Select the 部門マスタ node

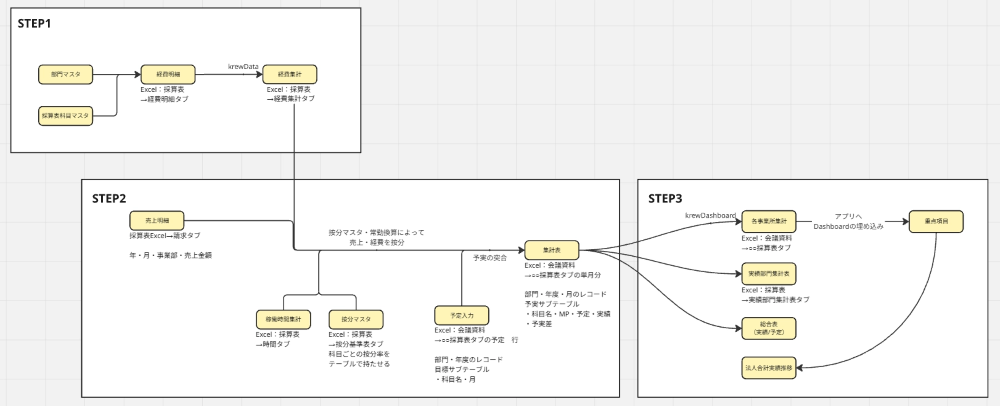(65, 75)
